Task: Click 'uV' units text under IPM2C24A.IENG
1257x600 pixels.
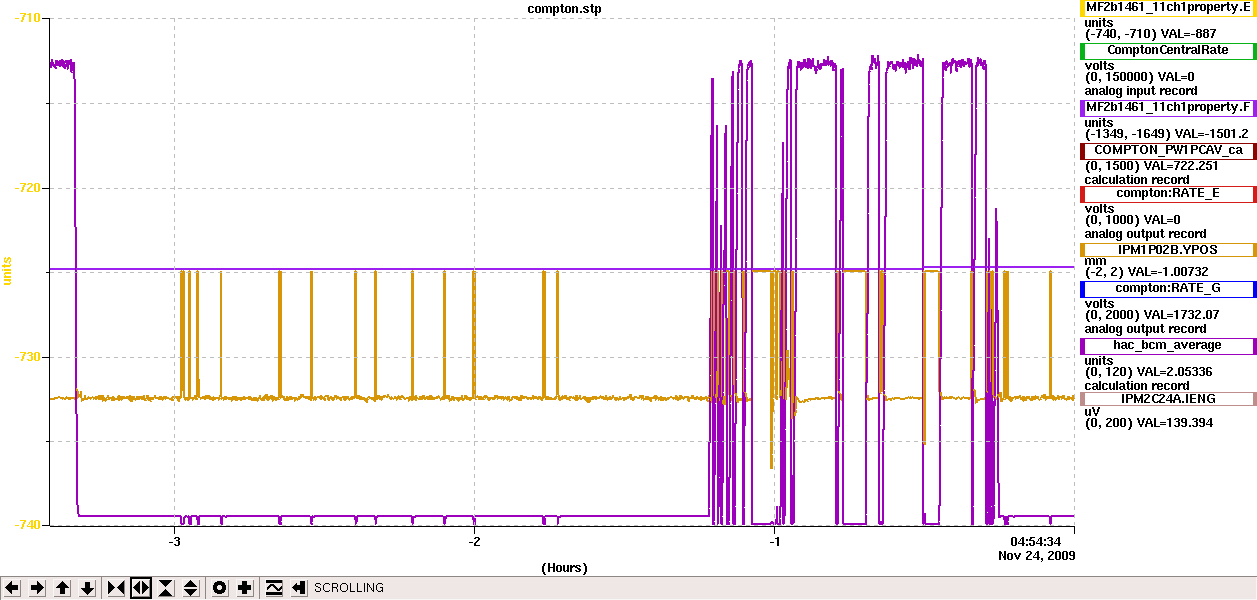Action: click(x=1093, y=411)
